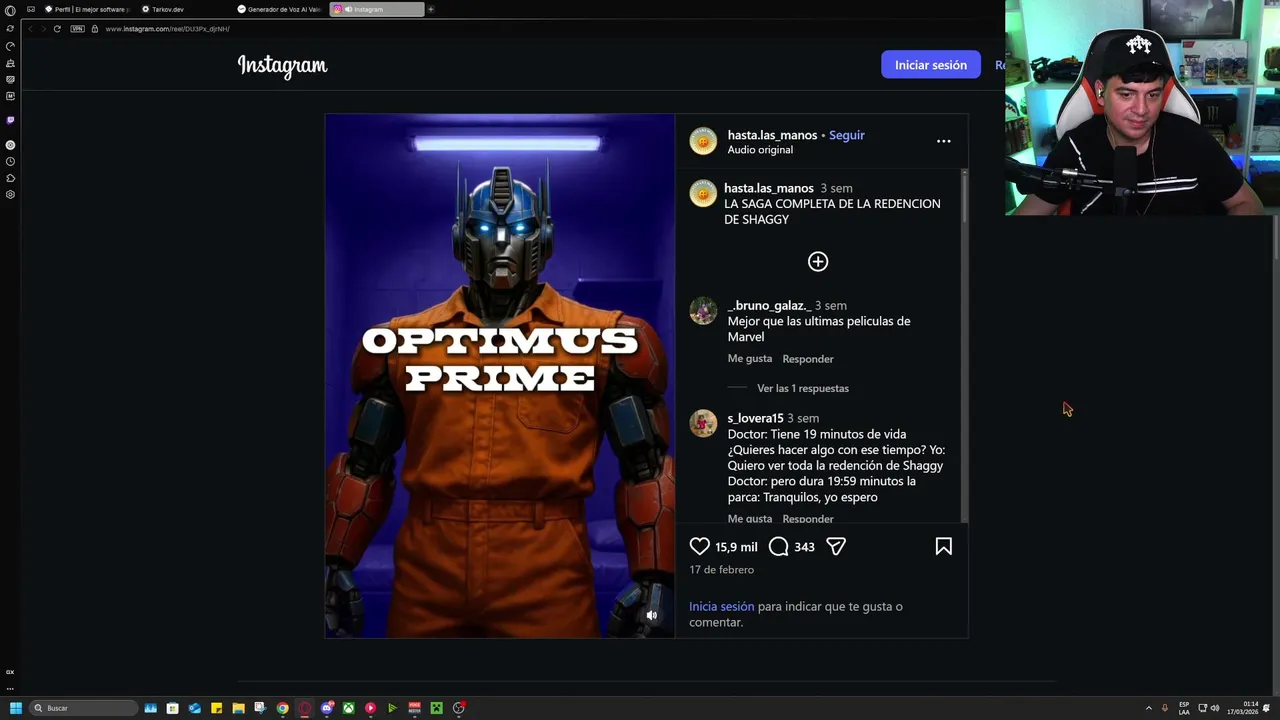
Task: Switch to the Tarkov.dev tab
Action: point(163,9)
